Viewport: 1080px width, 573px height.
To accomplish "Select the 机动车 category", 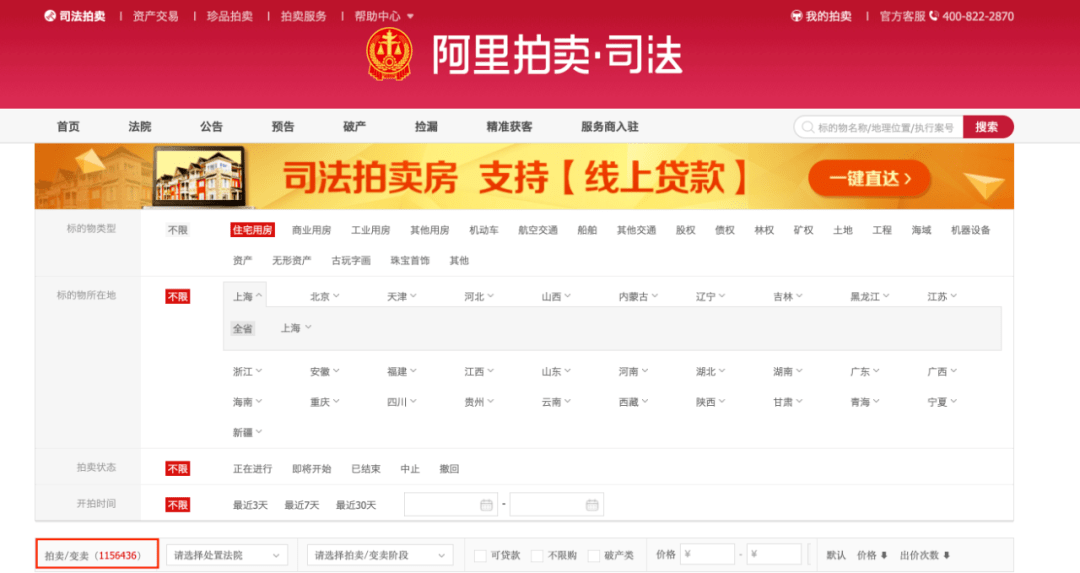I will pos(484,230).
